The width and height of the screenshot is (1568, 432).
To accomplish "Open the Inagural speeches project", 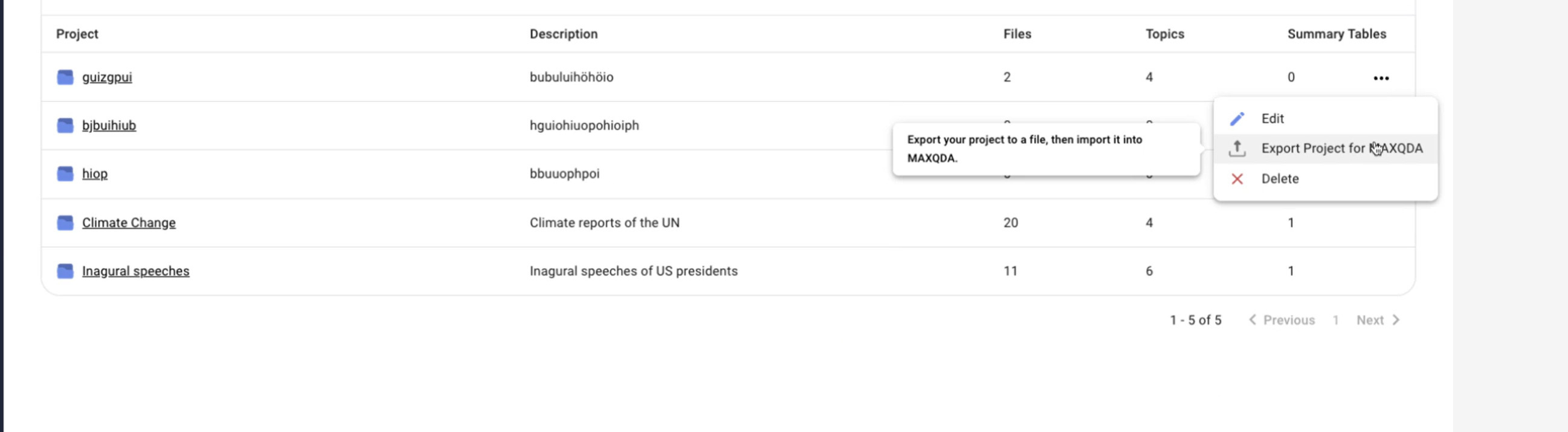I will [136, 271].
